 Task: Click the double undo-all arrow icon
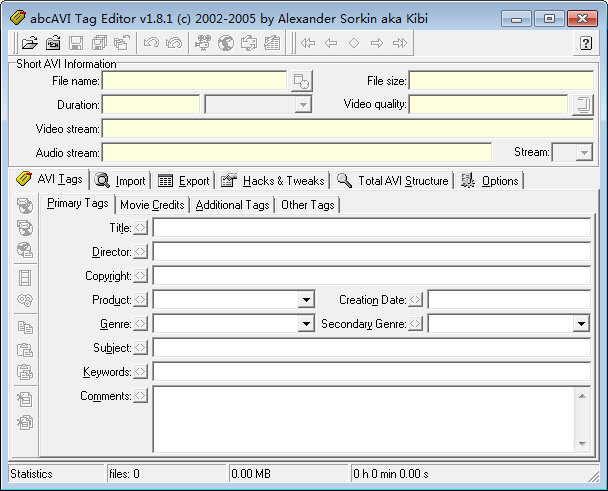(x=174, y=43)
